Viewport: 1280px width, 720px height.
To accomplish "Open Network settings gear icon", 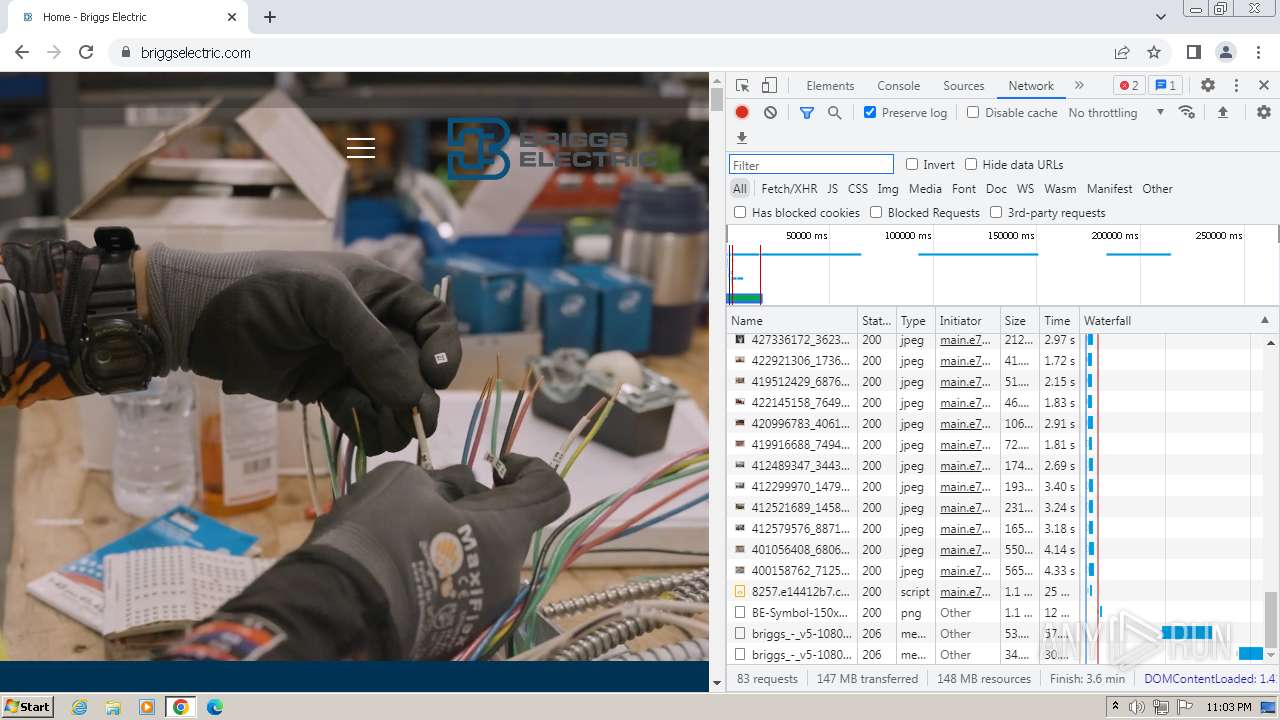I will coord(1264,112).
